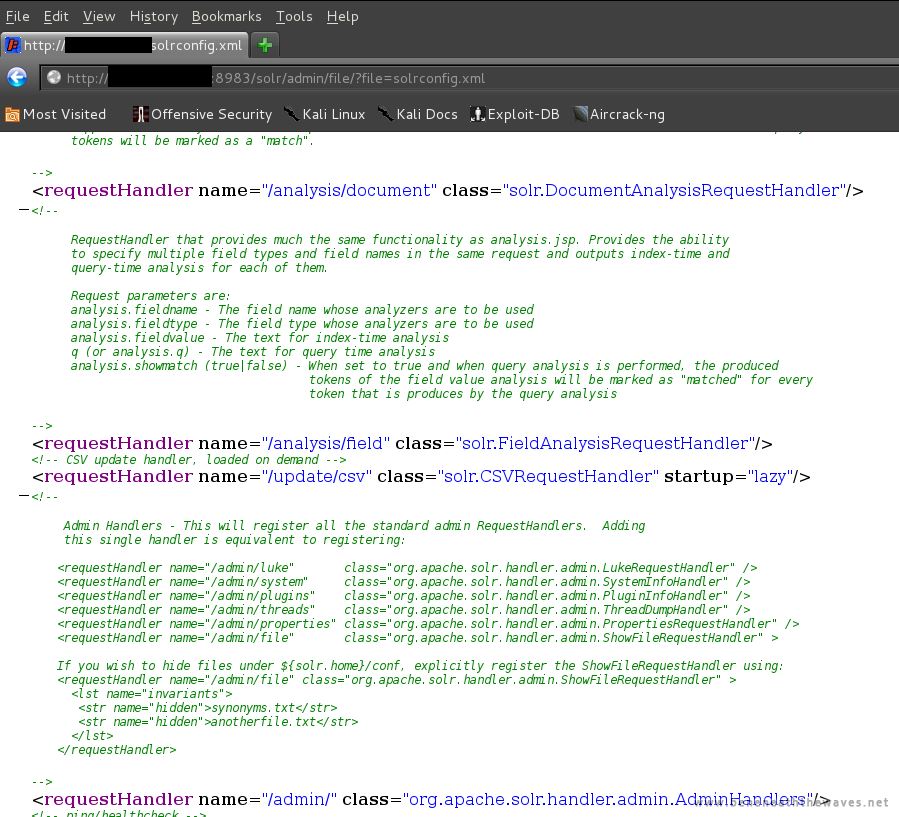The height and width of the screenshot is (817, 899).
Task: Click the commented '/admin/threads' handler line
Action: tap(404, 610)
